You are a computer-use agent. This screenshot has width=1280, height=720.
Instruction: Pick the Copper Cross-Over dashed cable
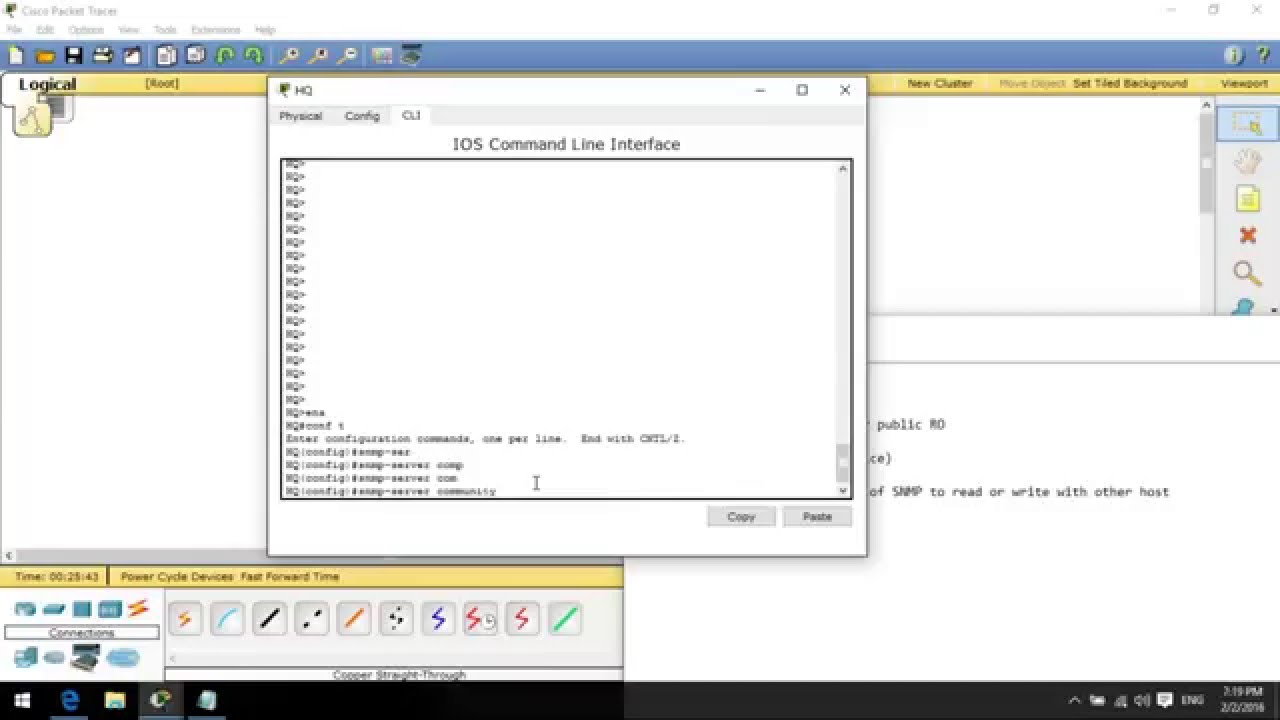tap(311, 619)
